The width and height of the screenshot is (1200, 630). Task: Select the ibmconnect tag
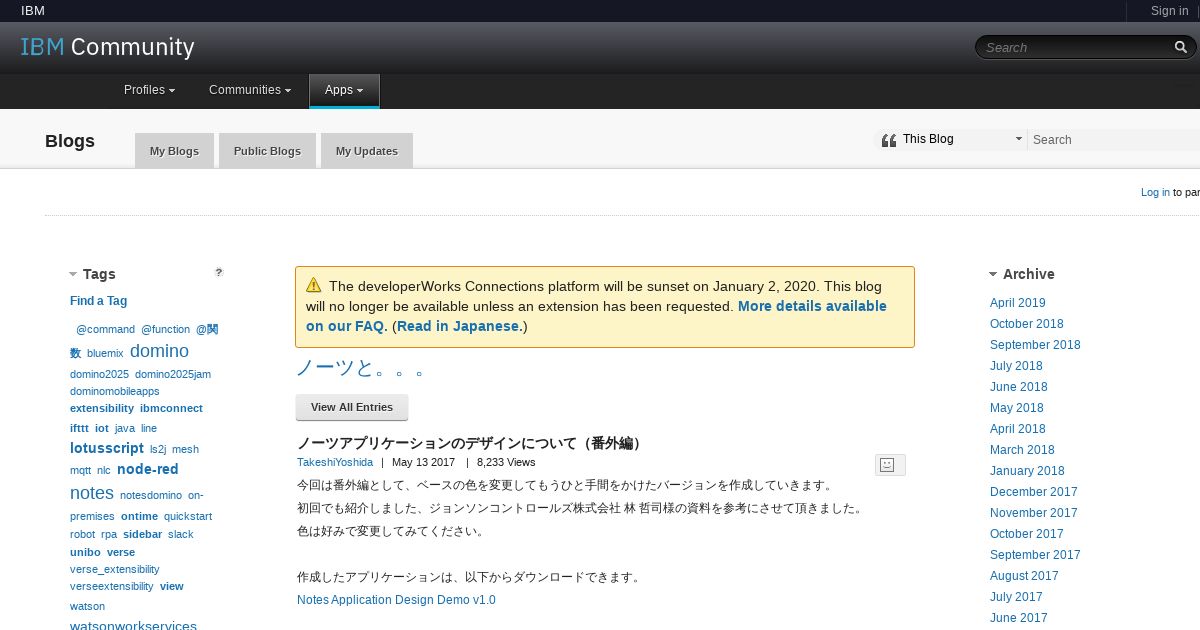[171, 408]
